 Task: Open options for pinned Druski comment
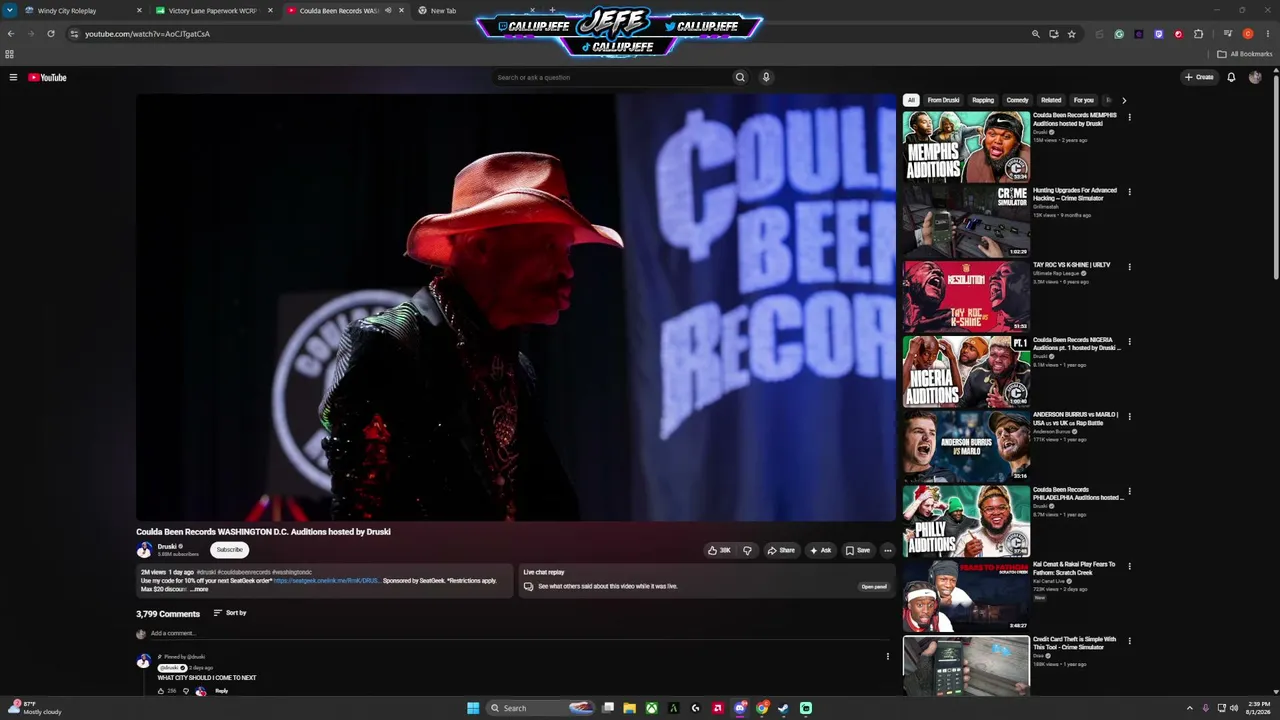point(887,657)
